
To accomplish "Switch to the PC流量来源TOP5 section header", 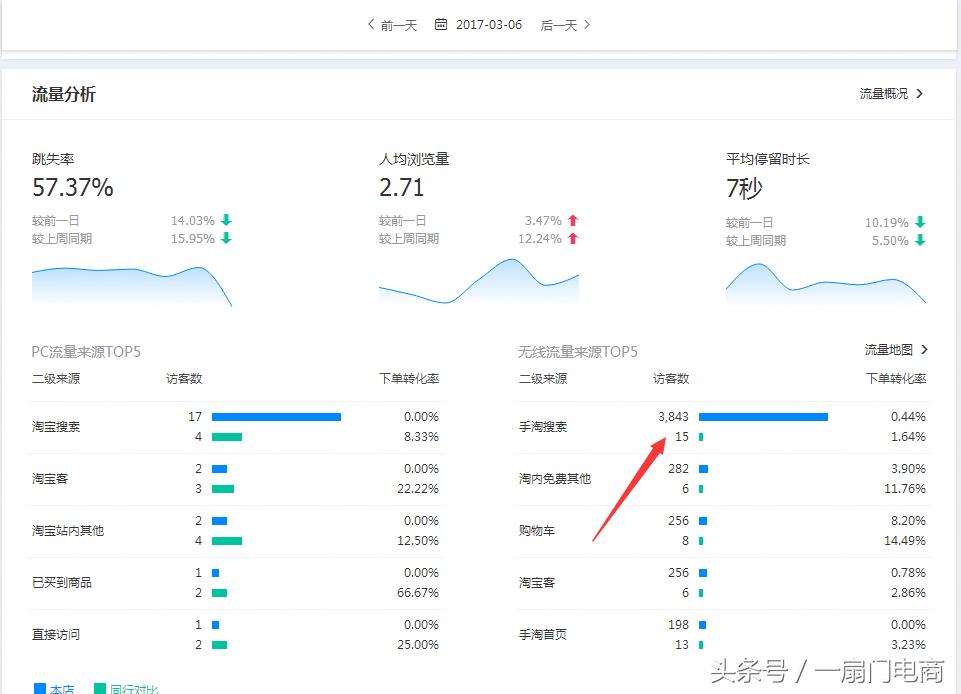I will [x=85, y=351].
